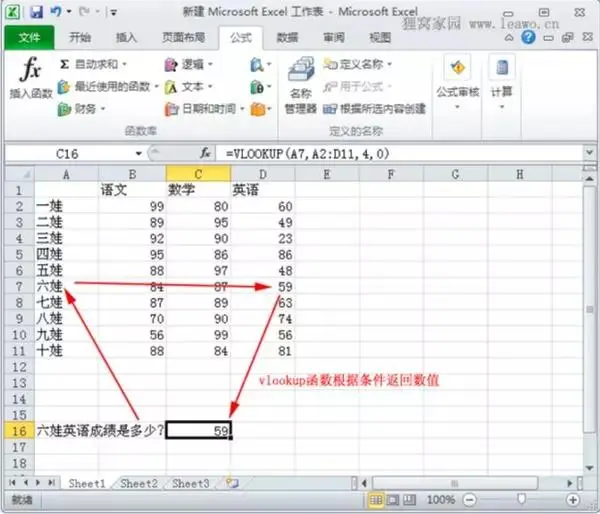The width and height of the screenshot is (600, 514).
Task: Open Lookup & Reference functions icon
Action: pyautogui.click(x=257, y=65)
